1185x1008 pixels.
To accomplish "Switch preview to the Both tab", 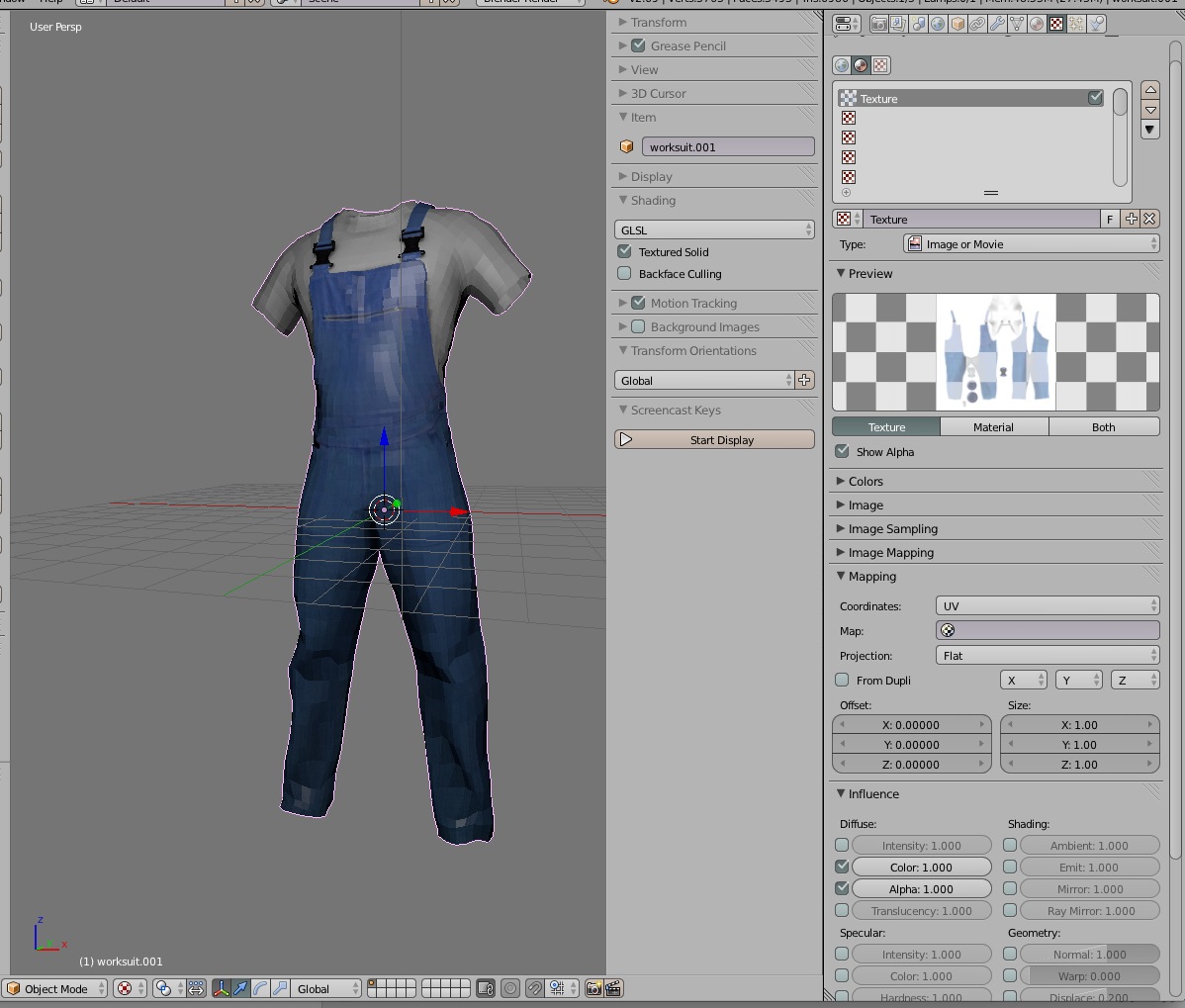I will [x=1104, y=427].
